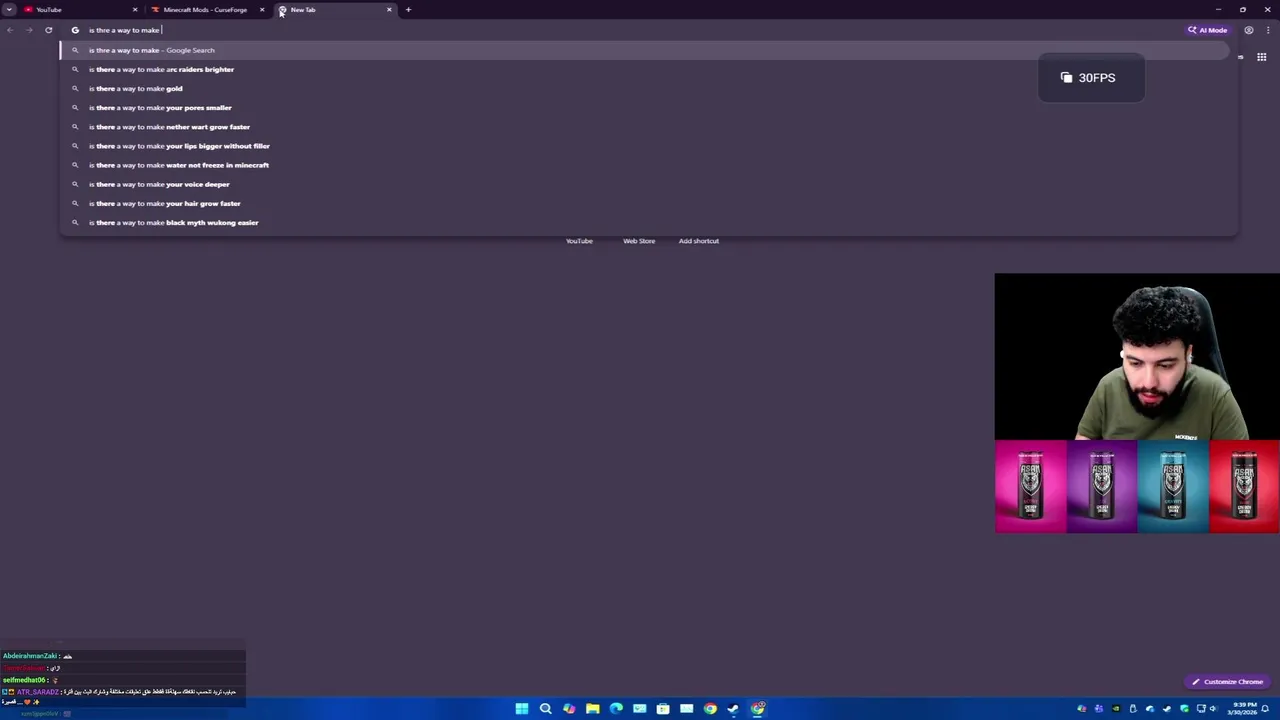This screenshot has height=720, width=1280.
Task: Open the notification bell in system tray
Action: (x=1265, y=709)
